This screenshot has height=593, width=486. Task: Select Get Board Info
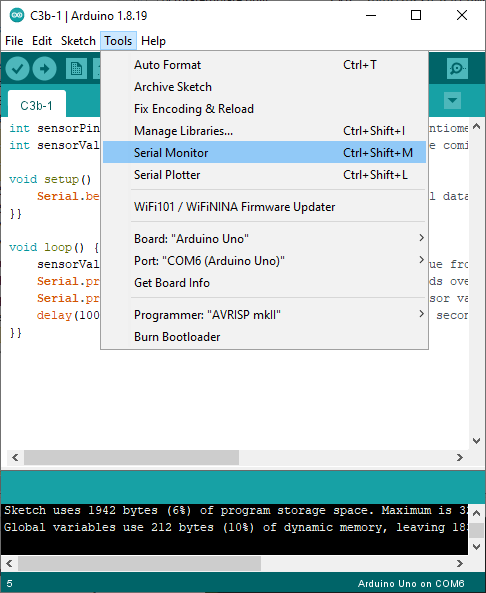(x=264, y=283)
